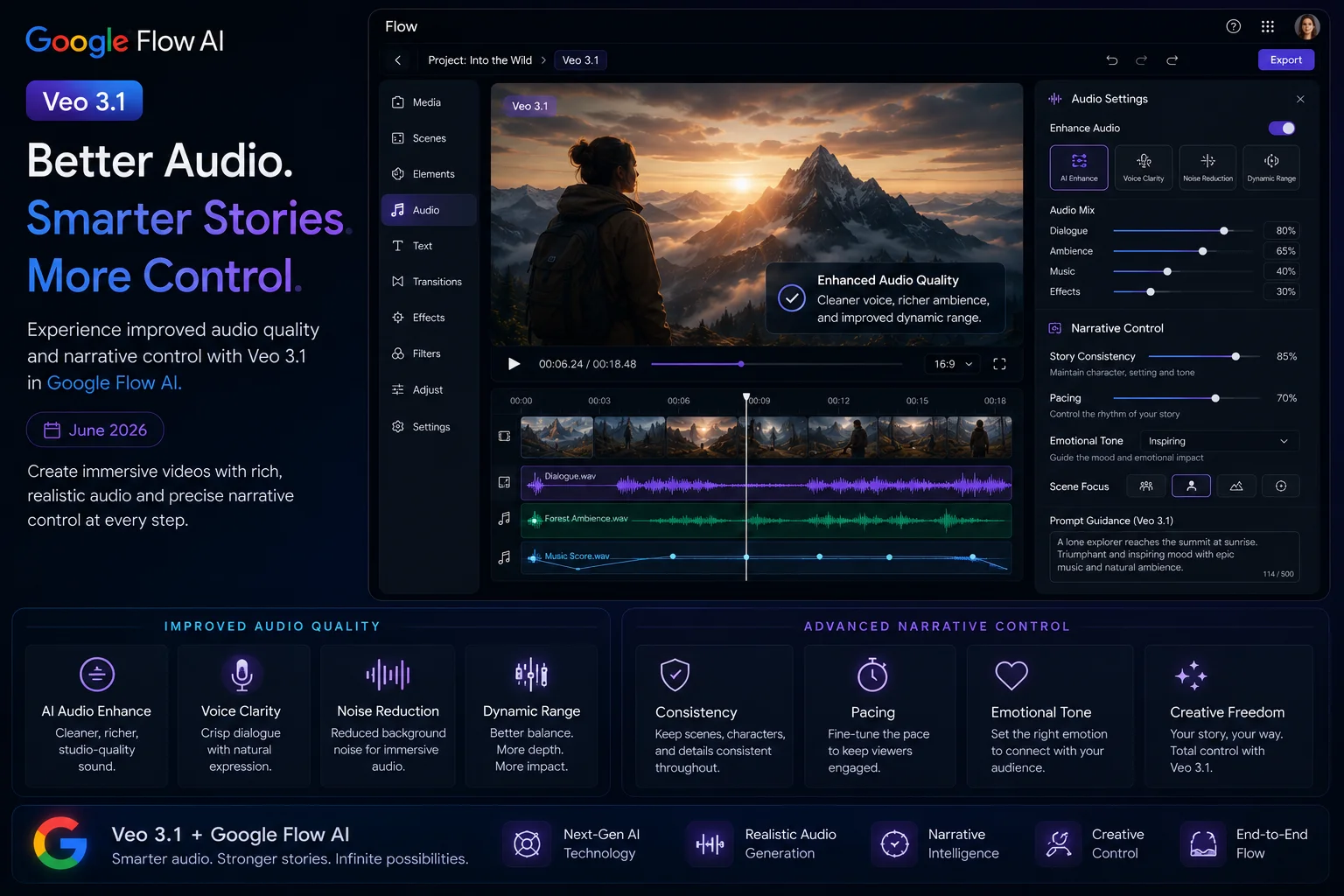Go back with the left chevron
The image size is (1344, 896).
click(398, 60)
